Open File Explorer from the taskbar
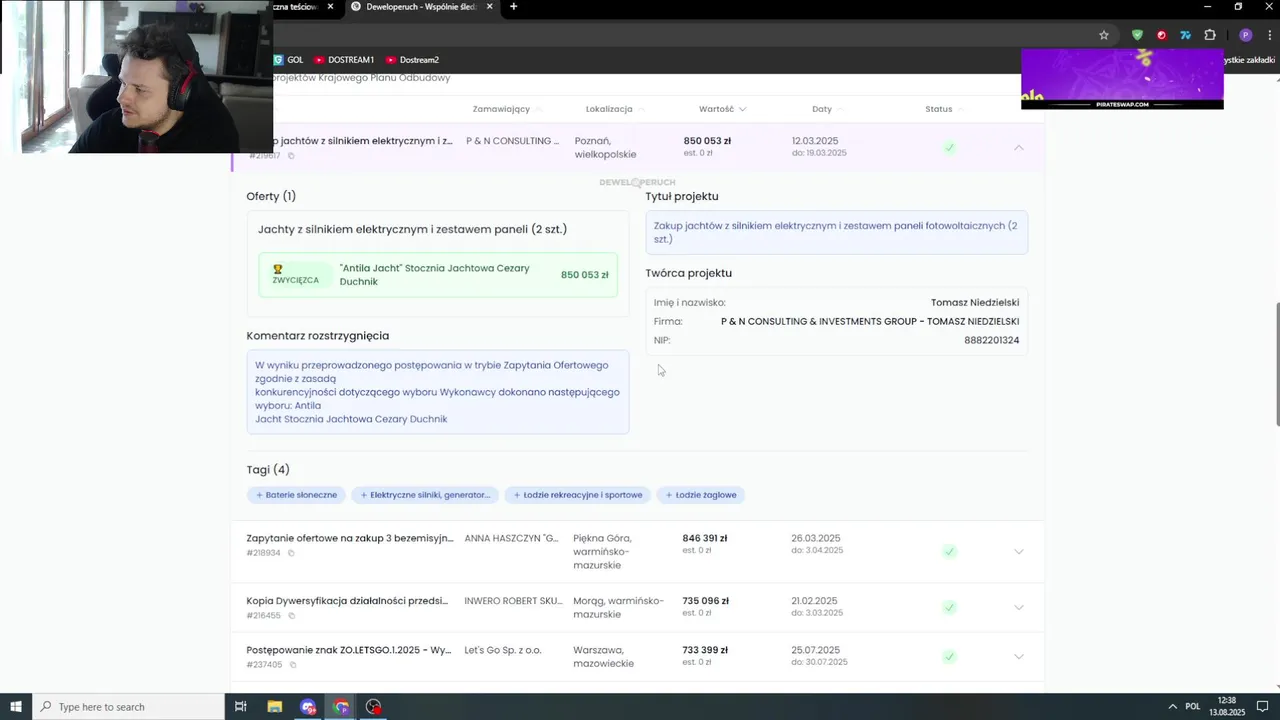This screenshot has width=1280, height=720. 274,707
